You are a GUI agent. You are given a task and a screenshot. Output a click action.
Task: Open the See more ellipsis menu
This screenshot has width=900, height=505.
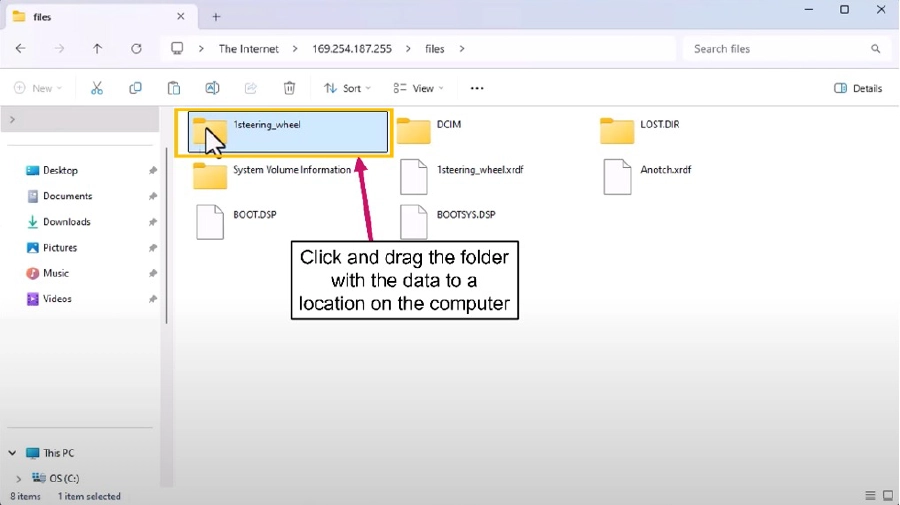477,88
